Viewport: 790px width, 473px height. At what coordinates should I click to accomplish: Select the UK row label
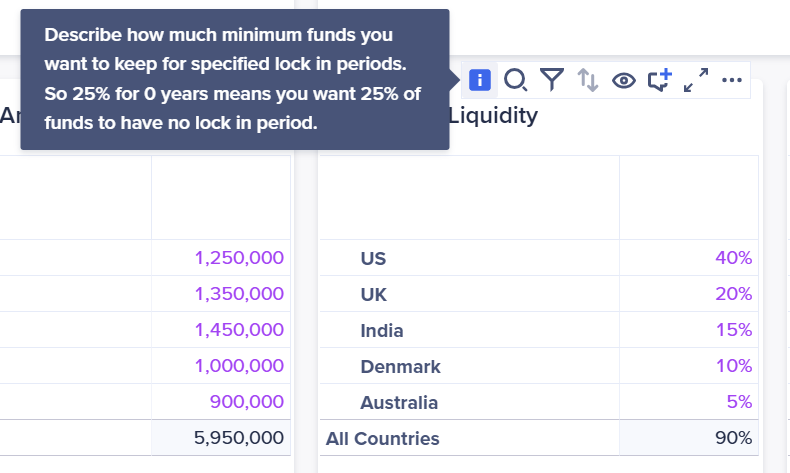(x=374, y=295)
